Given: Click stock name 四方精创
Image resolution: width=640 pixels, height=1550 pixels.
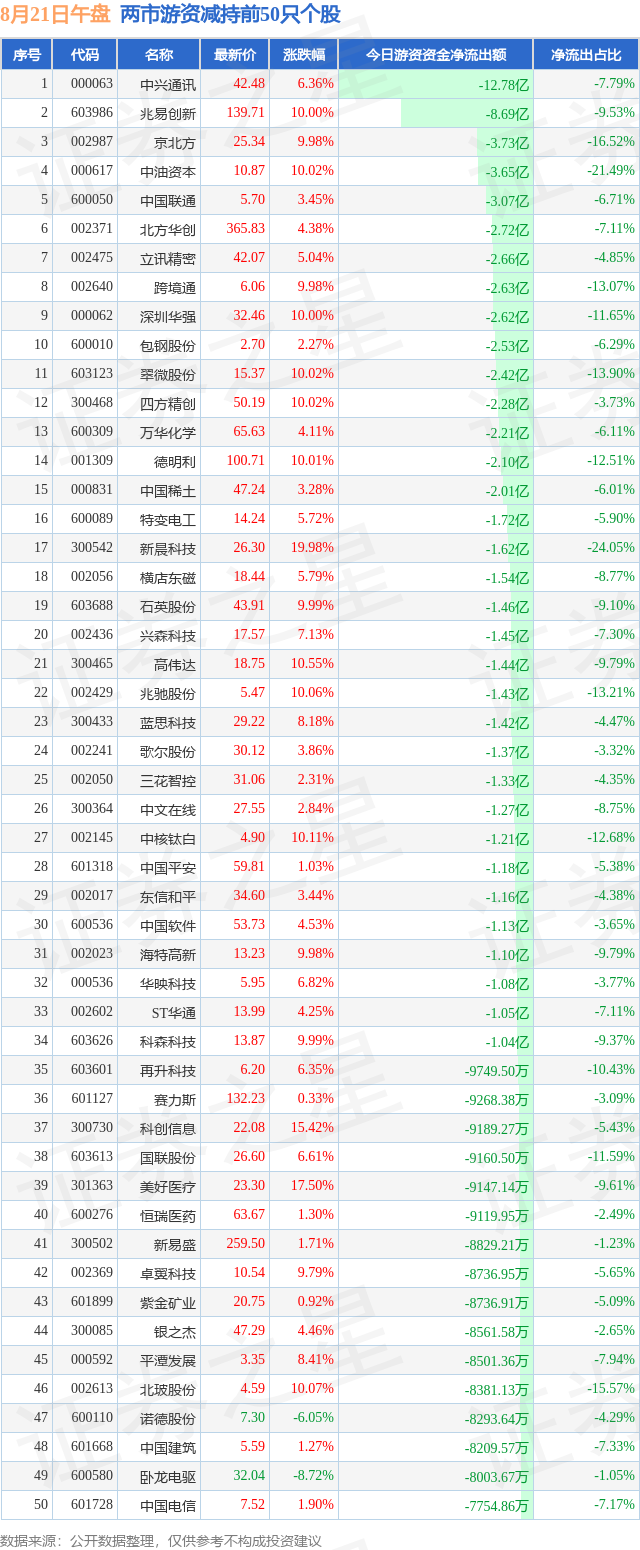Looking at the screenshot, I should pos(168,403).
